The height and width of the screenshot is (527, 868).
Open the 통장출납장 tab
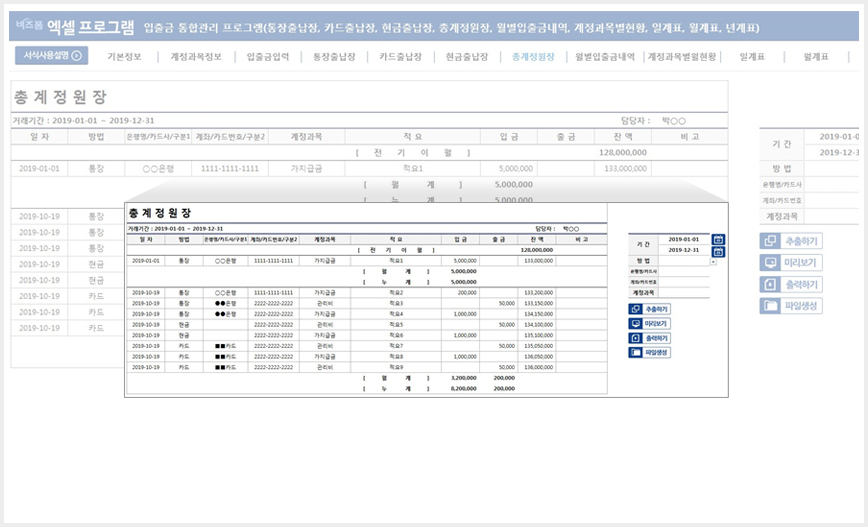(334, 56)
